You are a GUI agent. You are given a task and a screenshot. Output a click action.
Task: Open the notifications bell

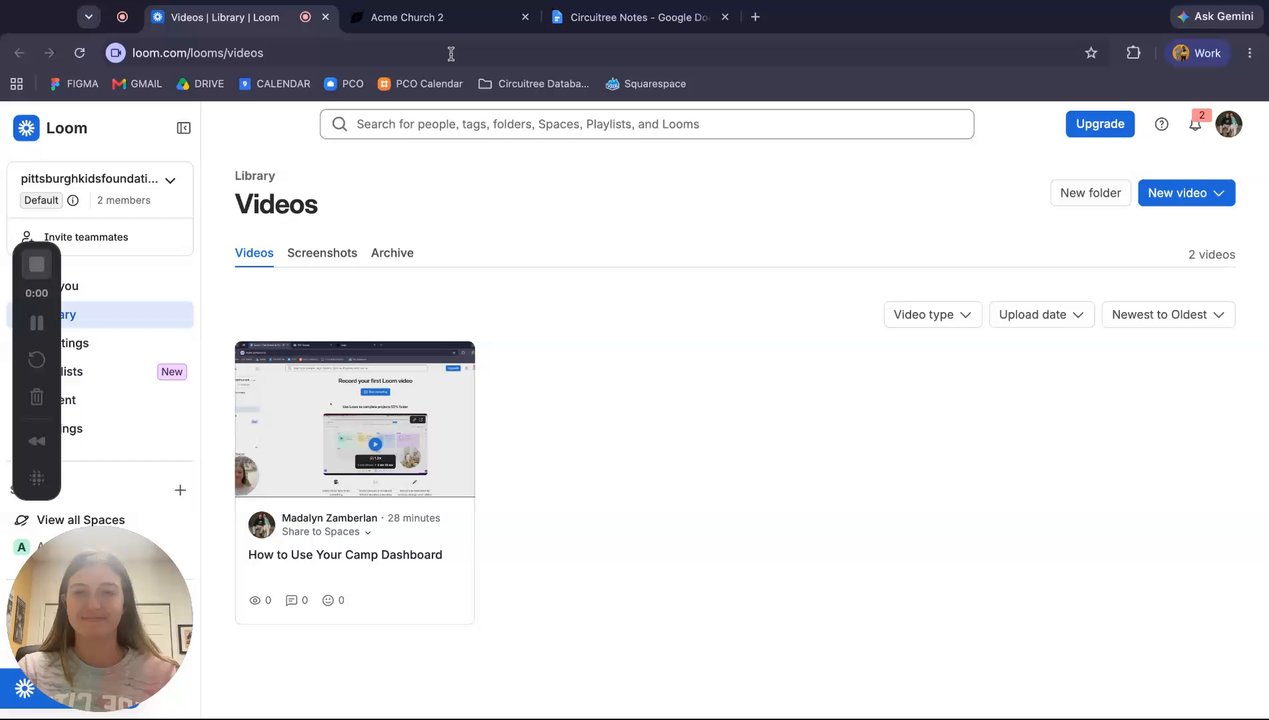coord(1195,124)
